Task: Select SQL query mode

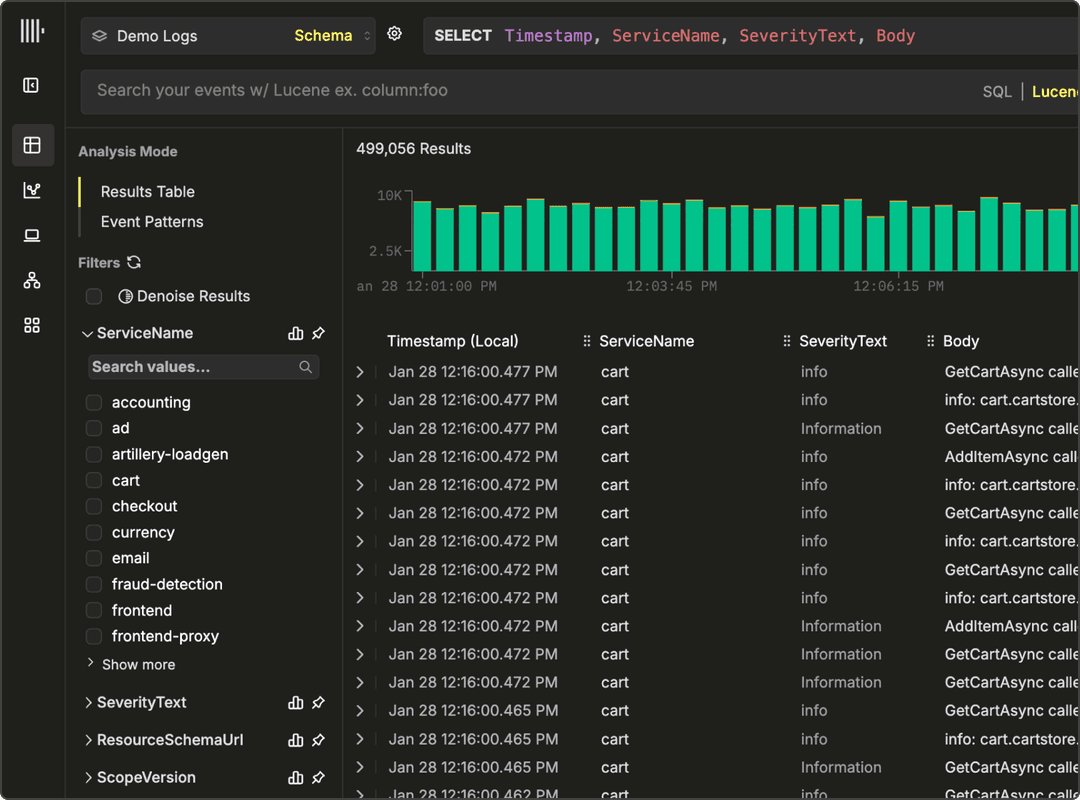Action: 996,91
